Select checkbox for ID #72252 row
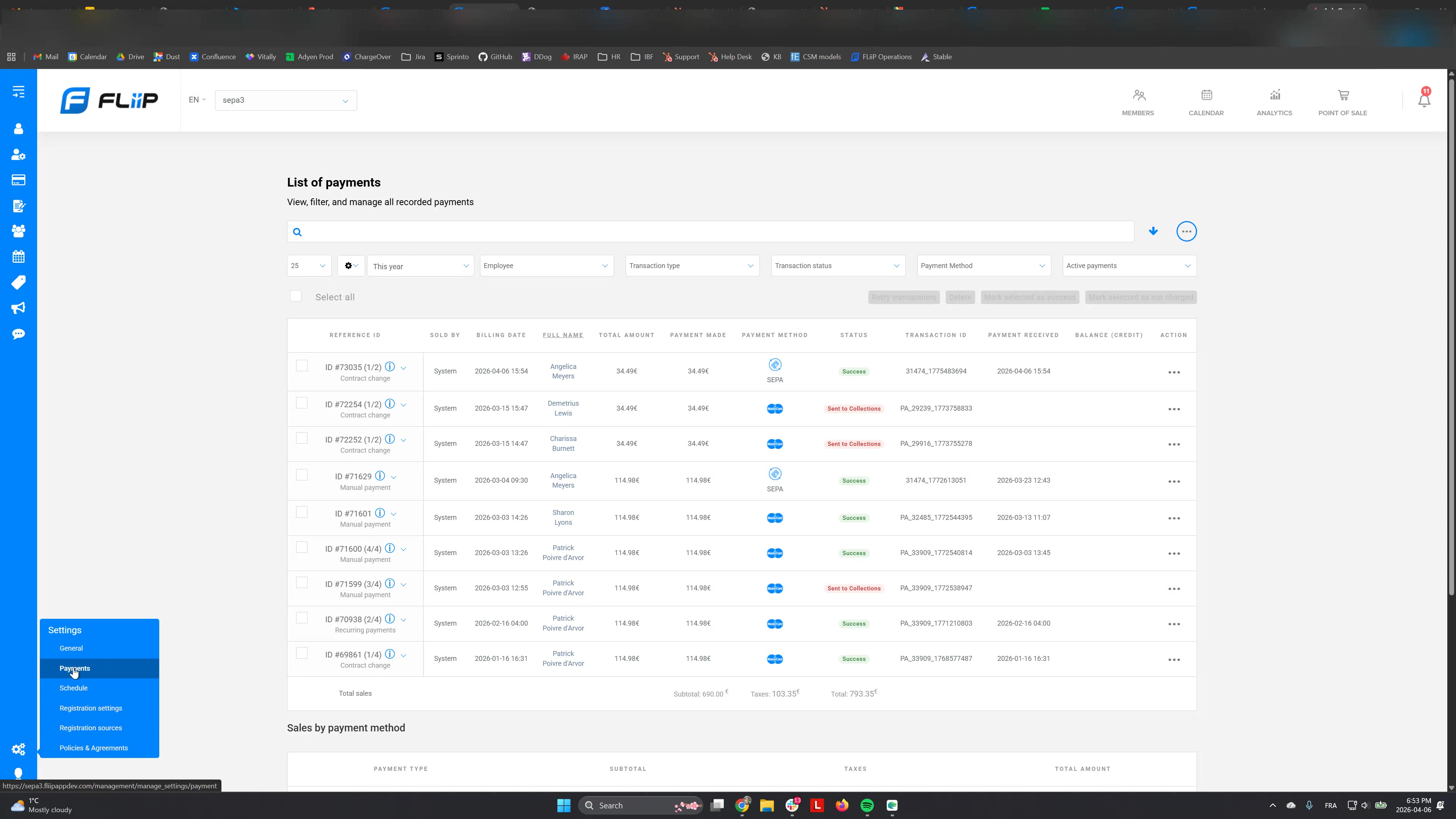Screen dimensions: 1456x819 pyautogui.click(x=302, y=439)
